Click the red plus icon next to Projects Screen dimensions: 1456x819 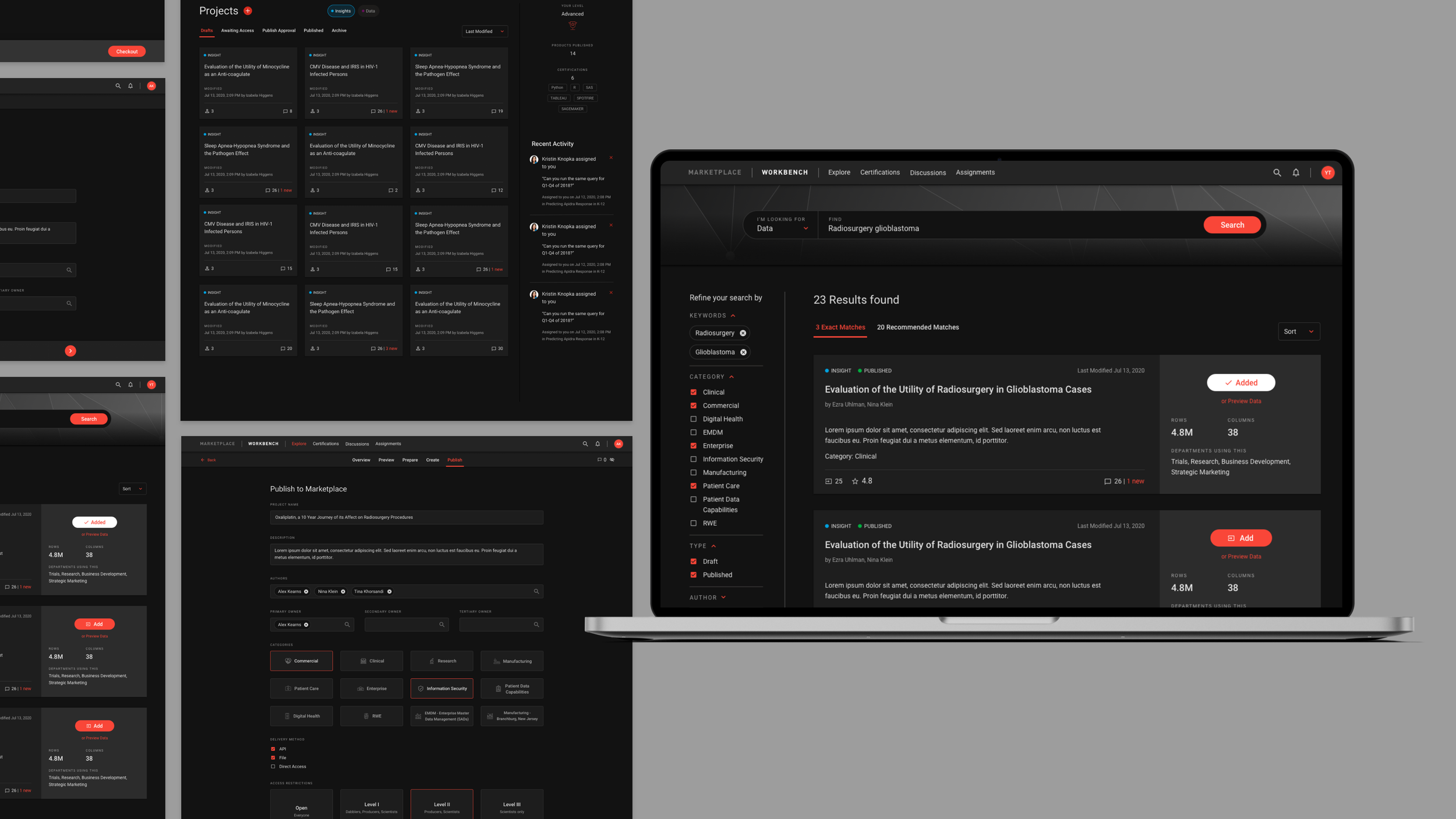[x=248, y=10]
